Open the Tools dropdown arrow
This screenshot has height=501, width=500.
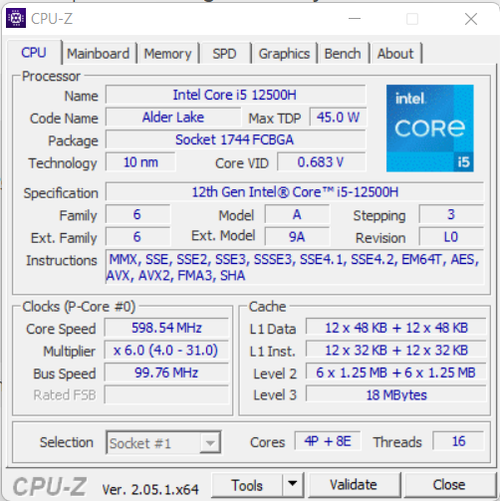click(x=293, y=485)
